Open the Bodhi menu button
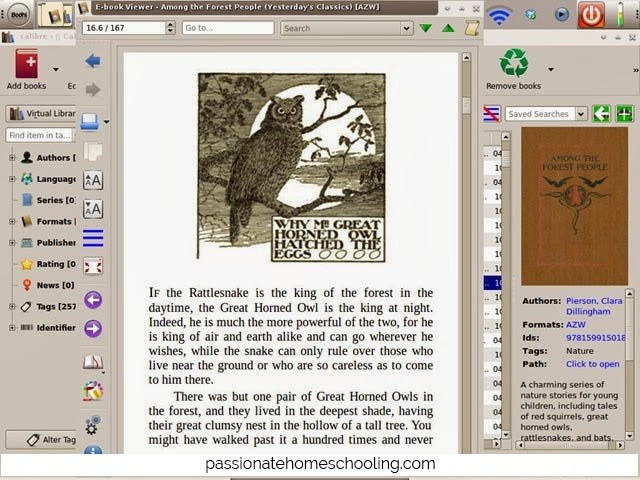The height and width of the screenshot is (480, 640). tap(19, 14)
